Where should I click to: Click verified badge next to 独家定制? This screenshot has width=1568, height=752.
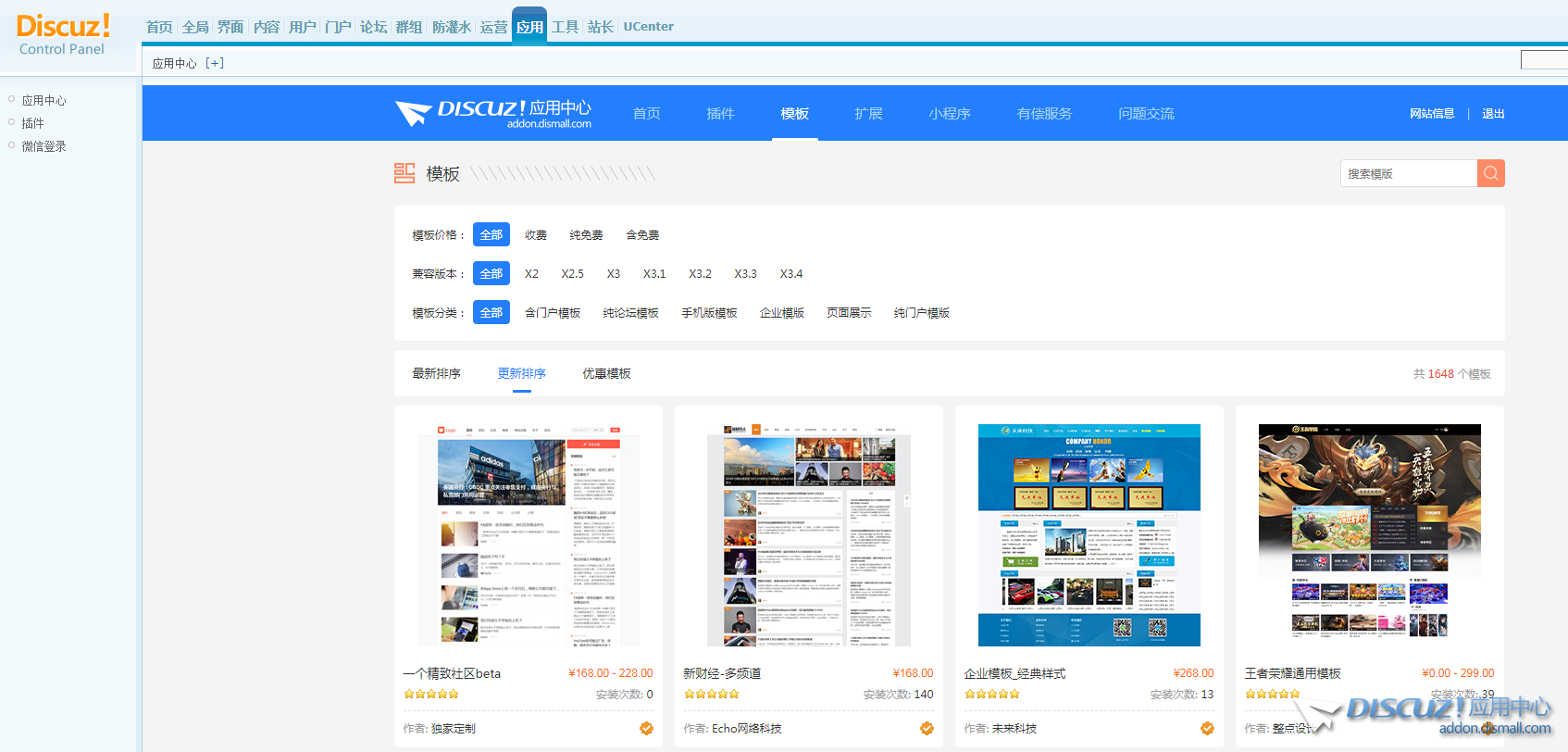[646, 729]
